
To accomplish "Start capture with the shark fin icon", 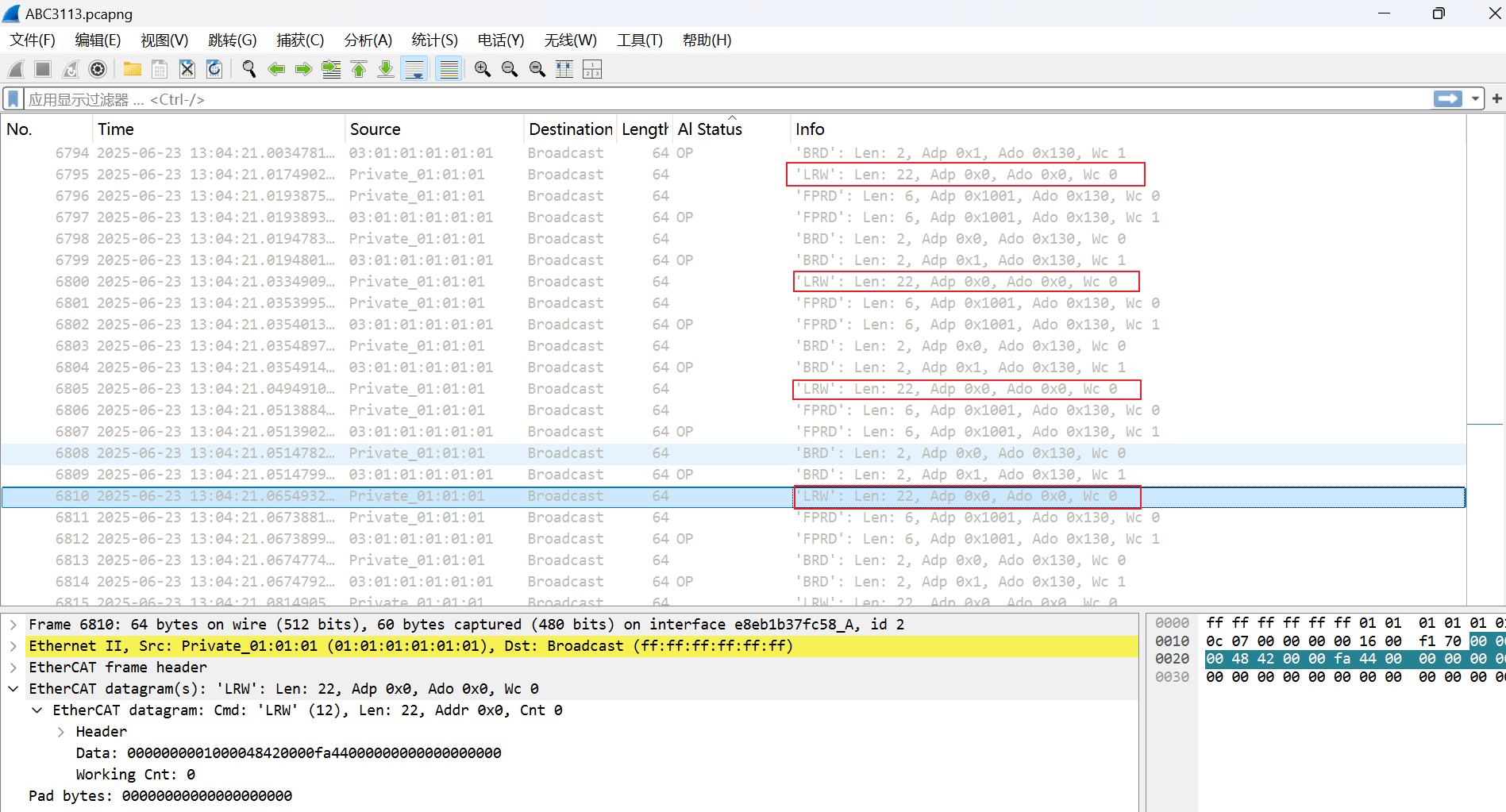I will point(16,70).
